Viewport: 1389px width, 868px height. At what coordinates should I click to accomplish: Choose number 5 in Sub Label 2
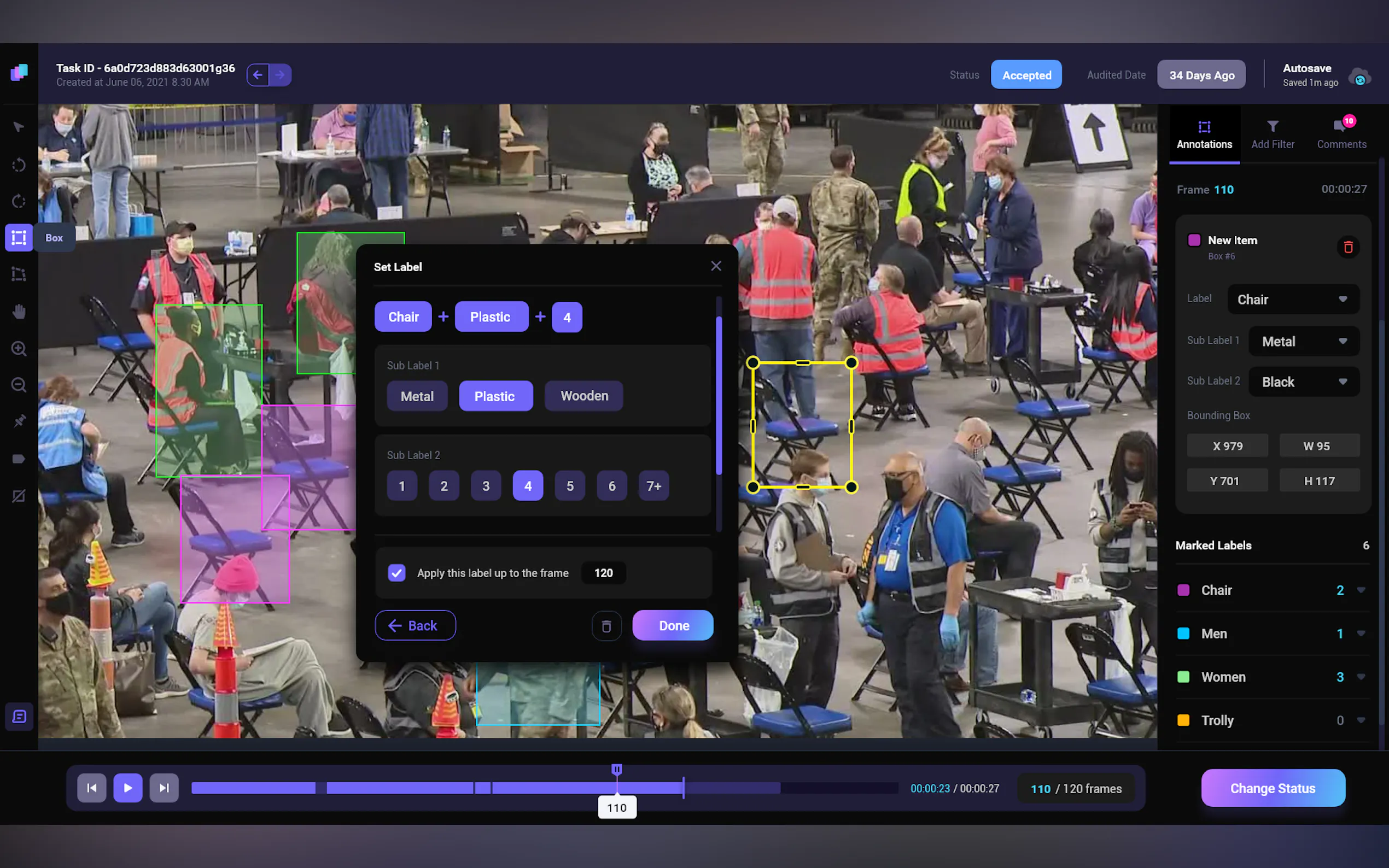pos(570,486)
